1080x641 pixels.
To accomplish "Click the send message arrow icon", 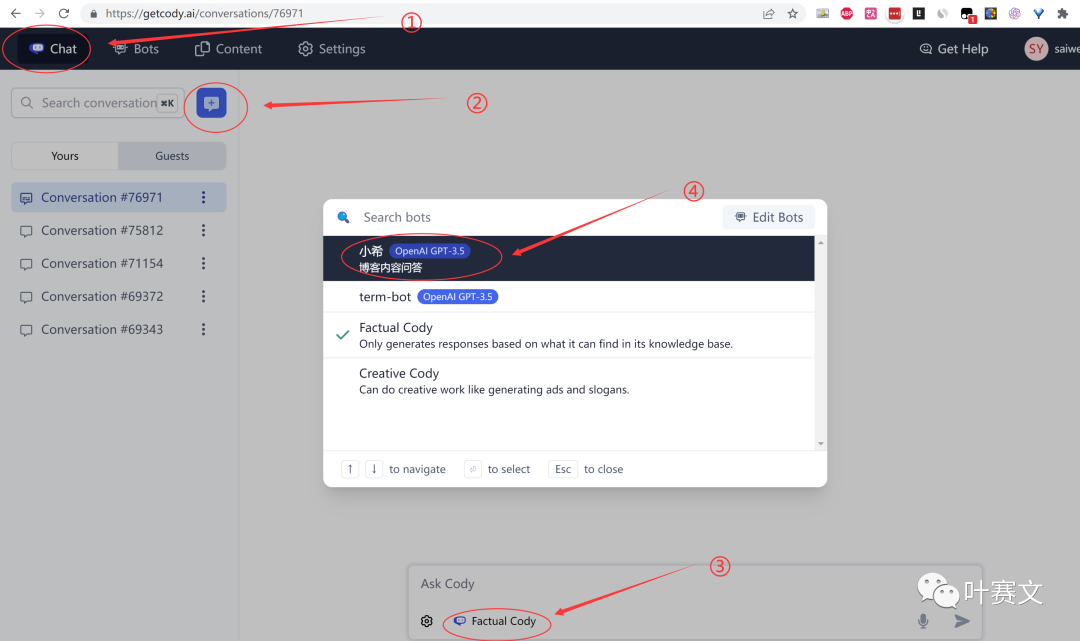I will (x=962, y=621).
